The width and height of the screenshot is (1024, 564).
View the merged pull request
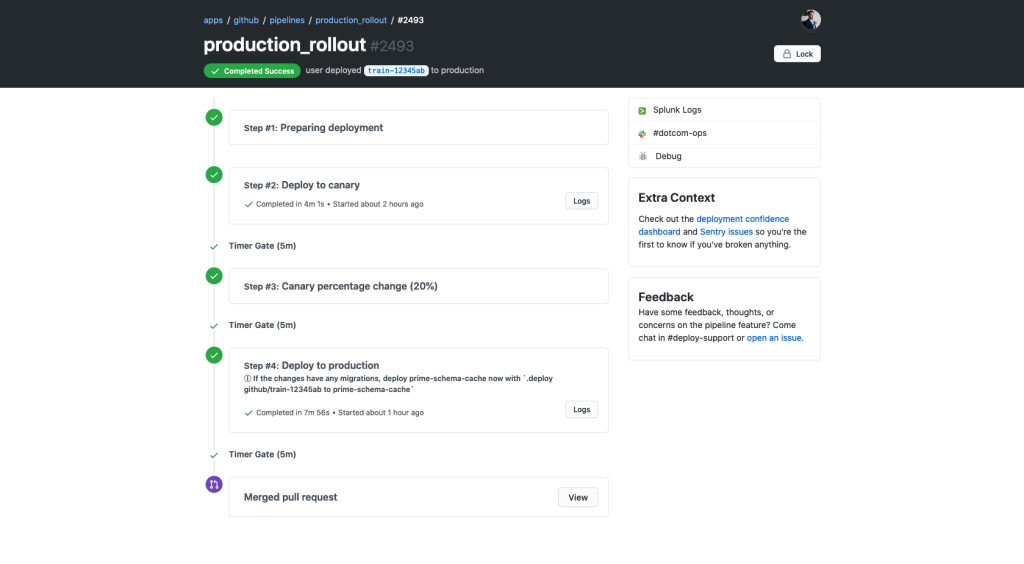tap(578, 497)
